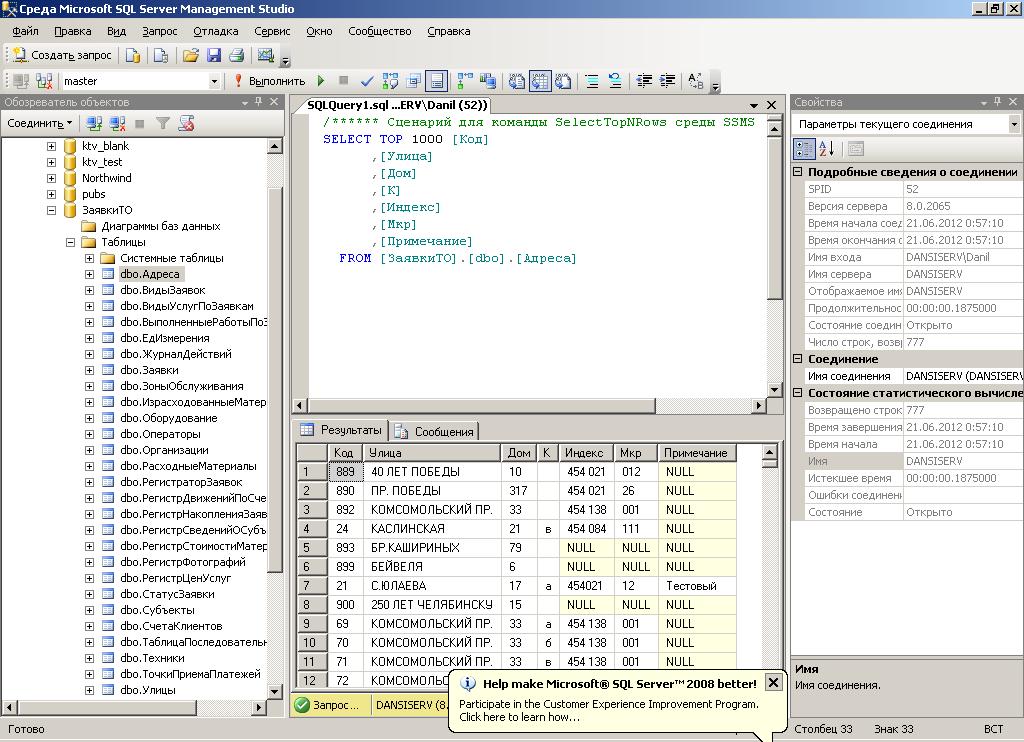Uncomment the selected lines icon

click(615, 81)
